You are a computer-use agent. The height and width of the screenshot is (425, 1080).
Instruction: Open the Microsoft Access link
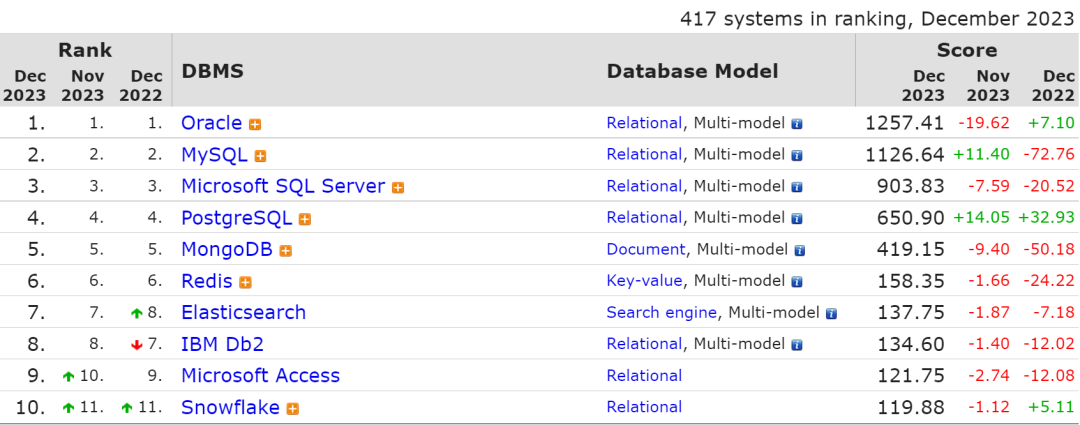tap(260, 375)
